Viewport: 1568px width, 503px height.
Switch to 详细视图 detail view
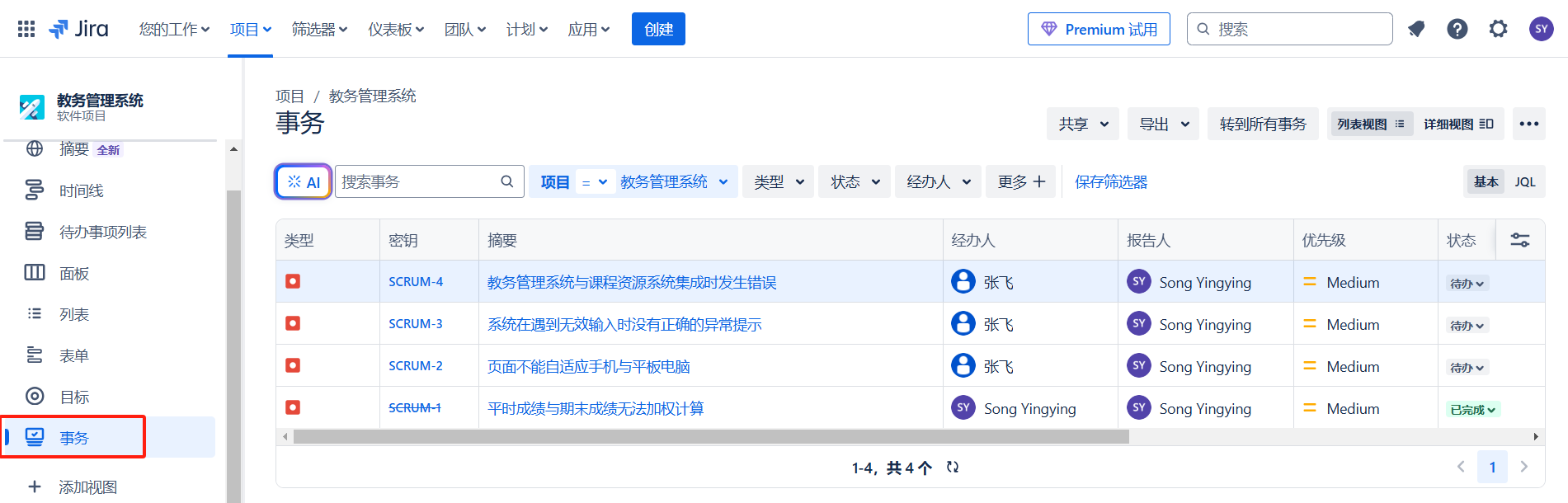pos(1458,124)
